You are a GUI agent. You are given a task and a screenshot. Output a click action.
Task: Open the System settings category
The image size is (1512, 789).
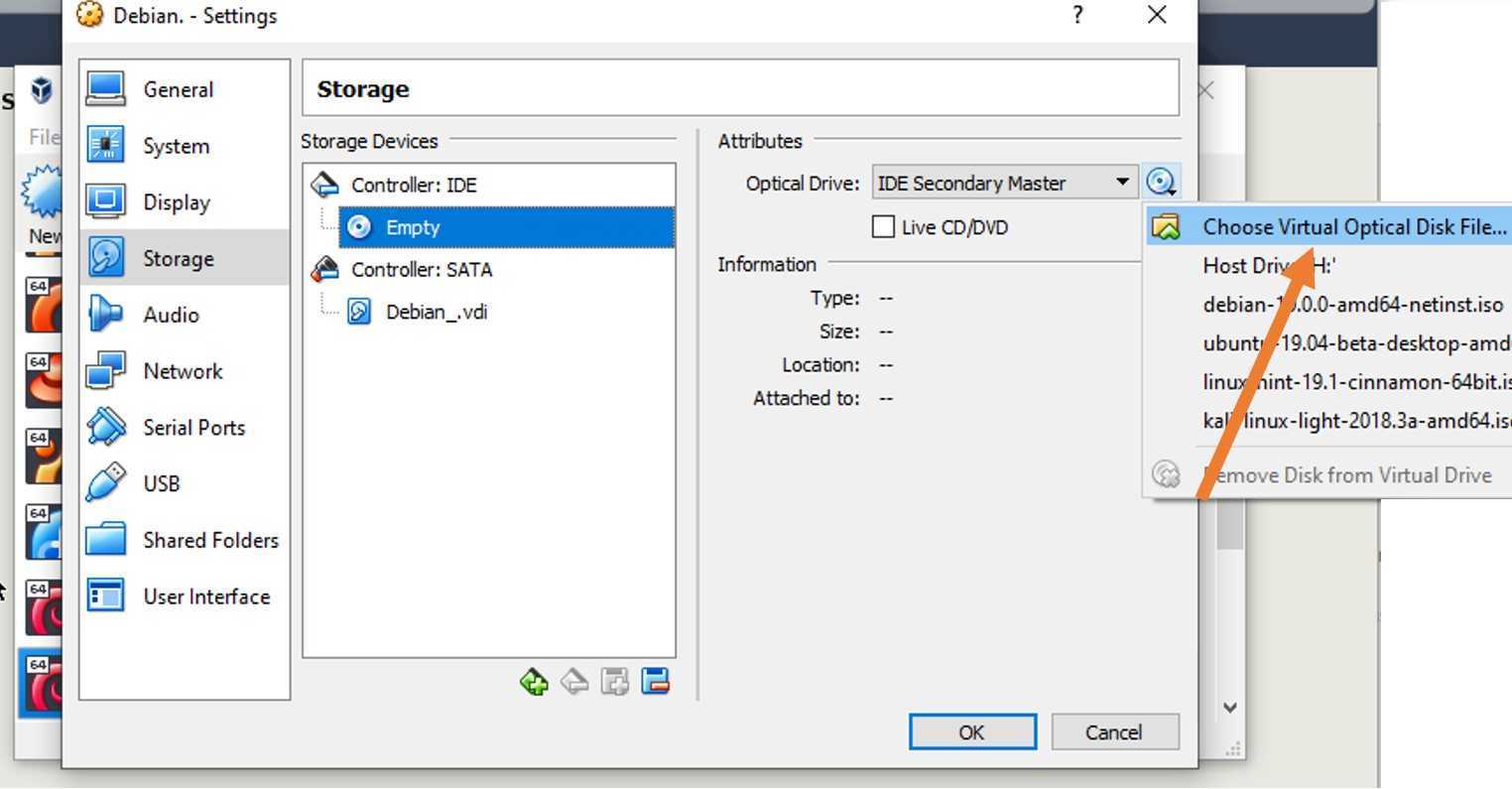click(x=185, y=146)
